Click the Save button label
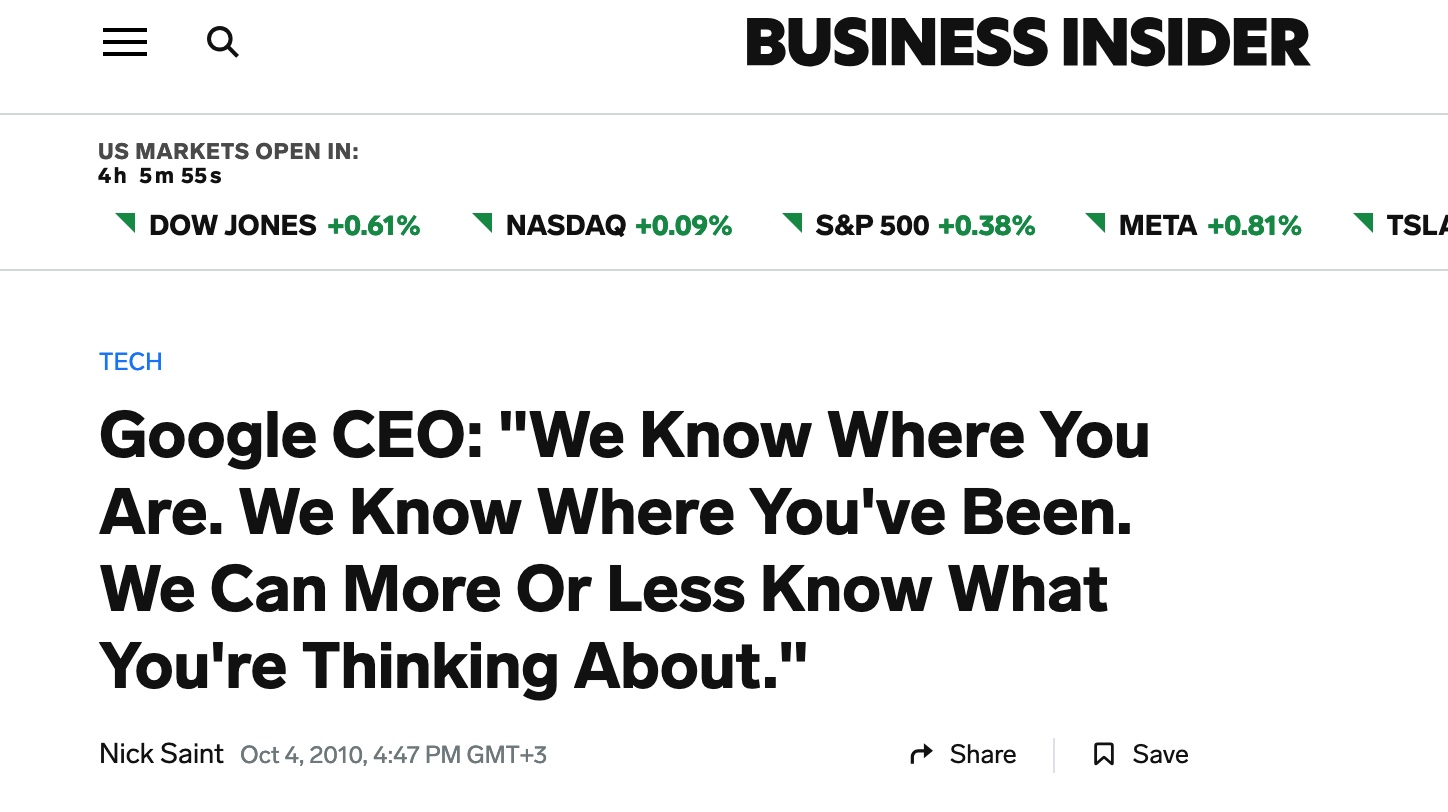Viewport: 1448px width, 812px height. [x=1160, y=754]
